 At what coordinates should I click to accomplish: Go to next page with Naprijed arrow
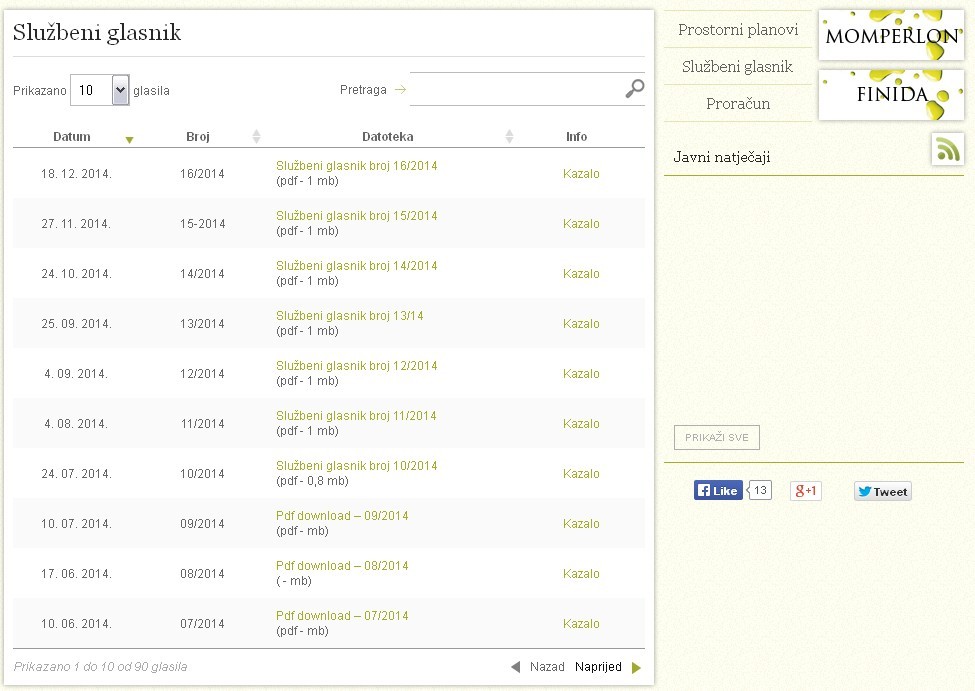[636, 667]
